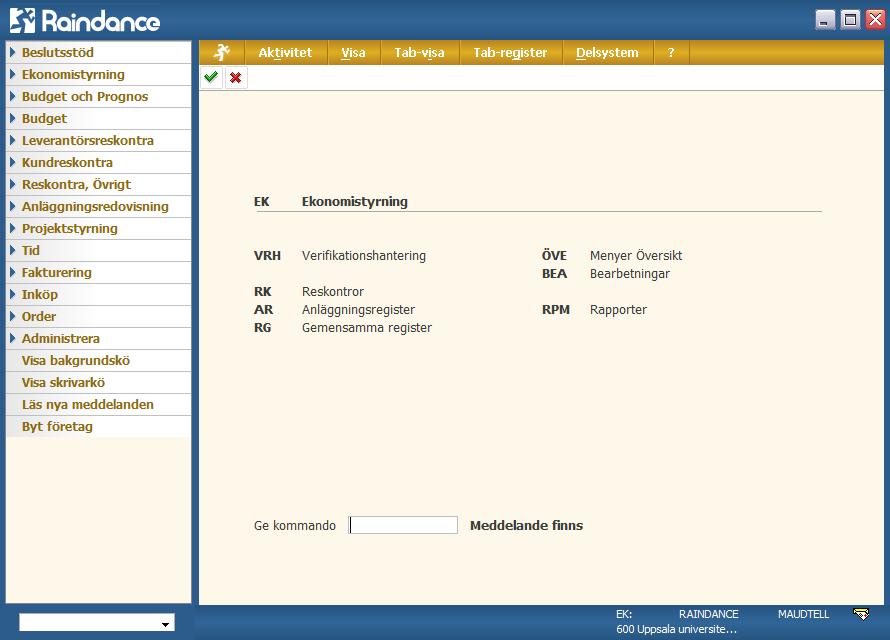Click the AR command code

tap(263, 310)
